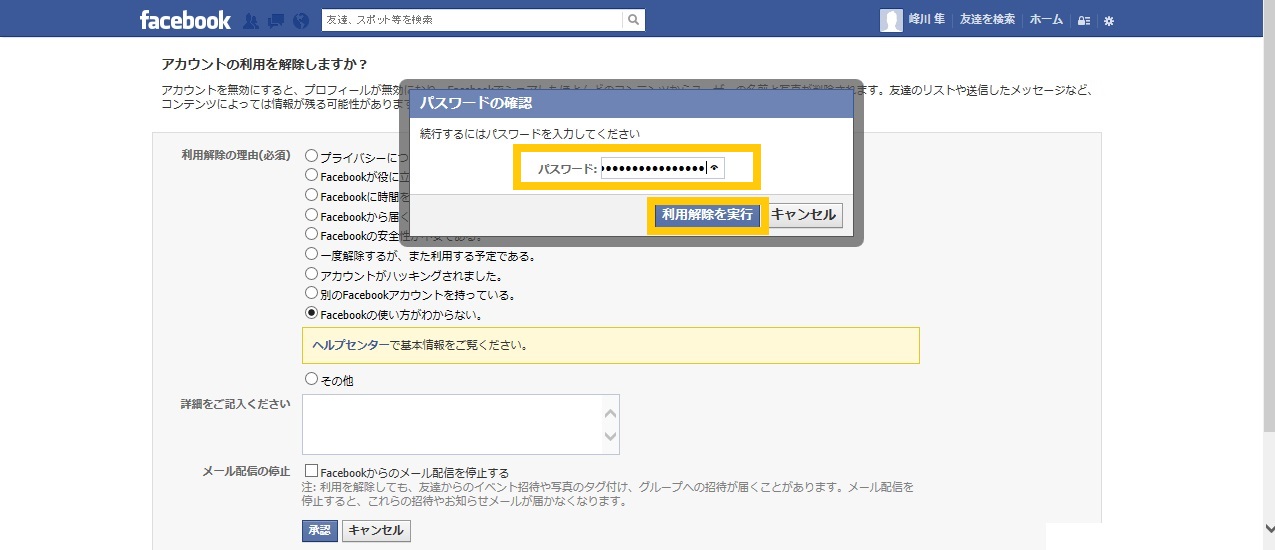The height and width of the screenshot is (550, 1275).
Task: Click メール配信の停止 label
Action: click(x=246, y=471)
